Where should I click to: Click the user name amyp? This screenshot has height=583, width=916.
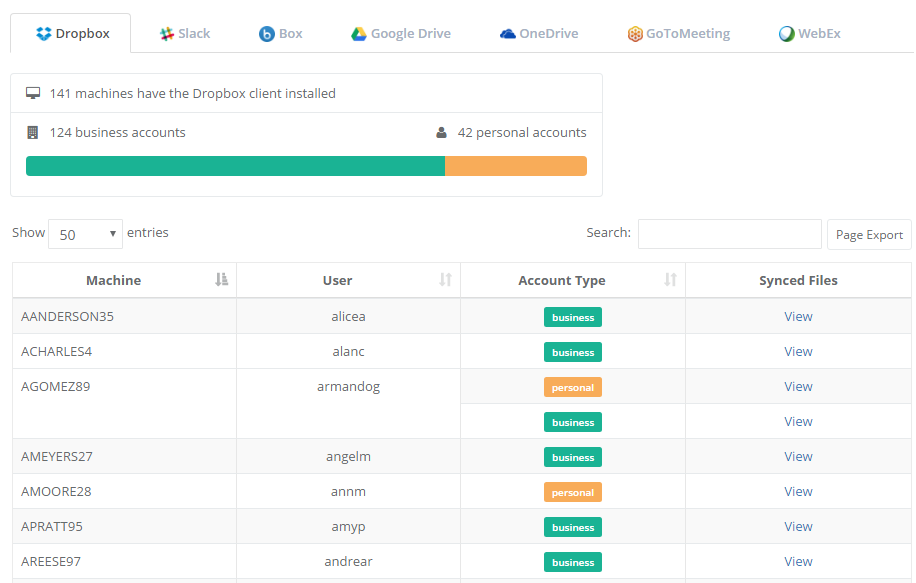point(348,528)
